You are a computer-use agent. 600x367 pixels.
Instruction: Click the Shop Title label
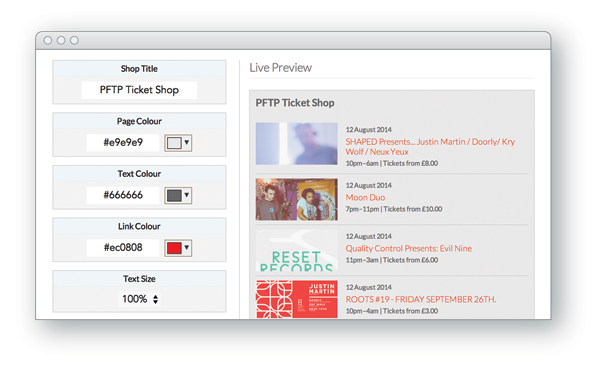[139, 69]
